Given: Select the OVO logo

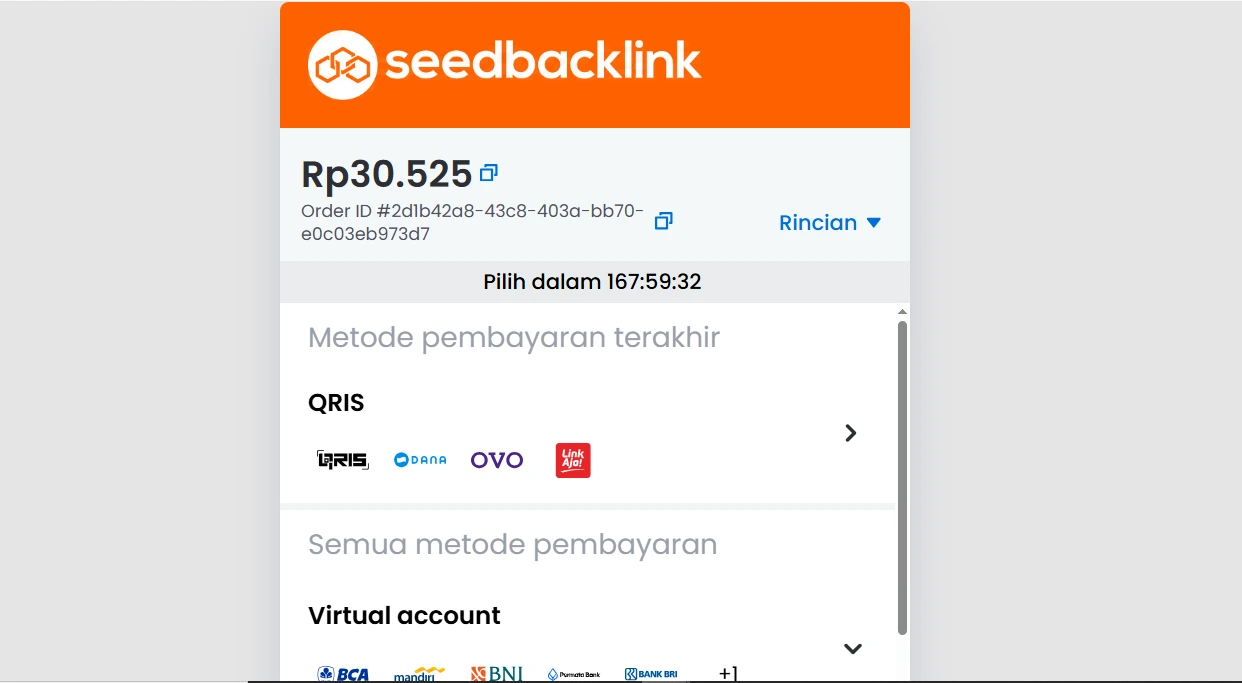Looking at the screenshot, I should click(497, 460).
